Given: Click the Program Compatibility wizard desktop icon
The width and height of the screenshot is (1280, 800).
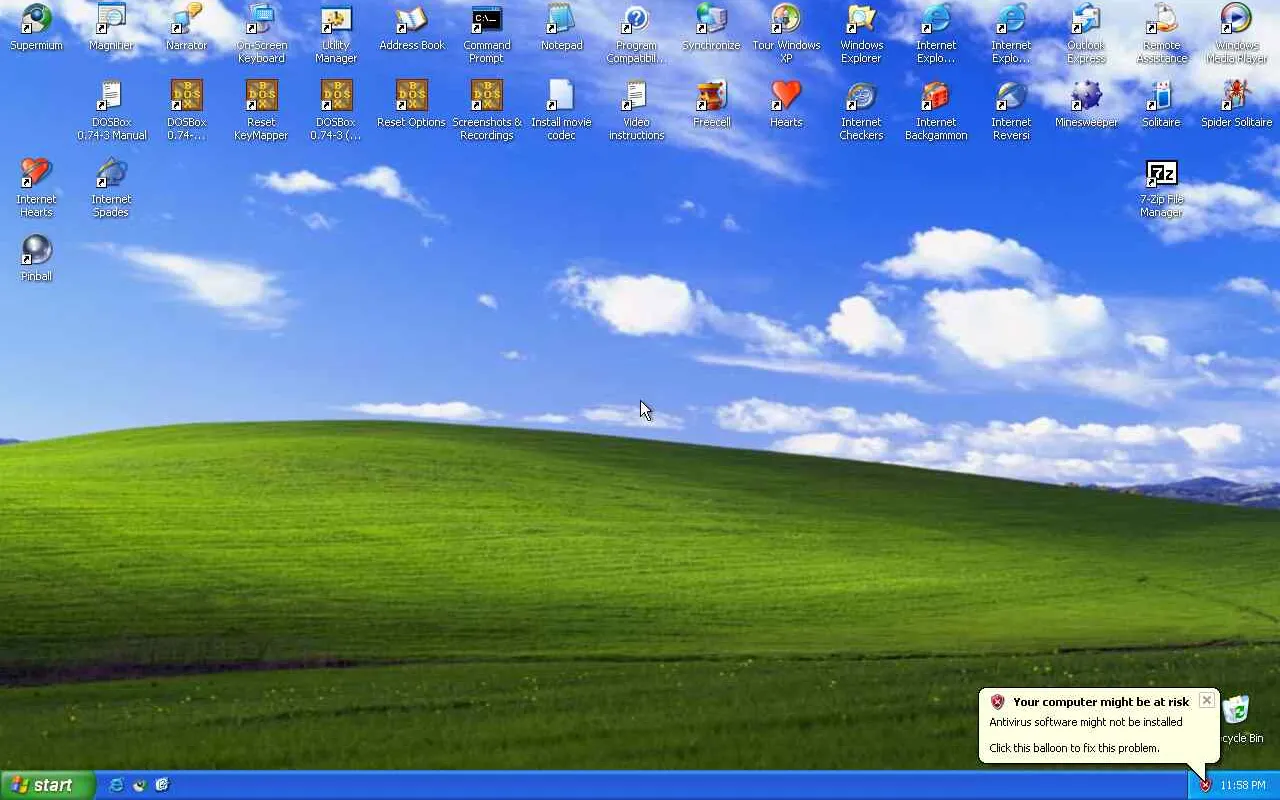Looking at the screenshot, I should click(x=636, y=34).
